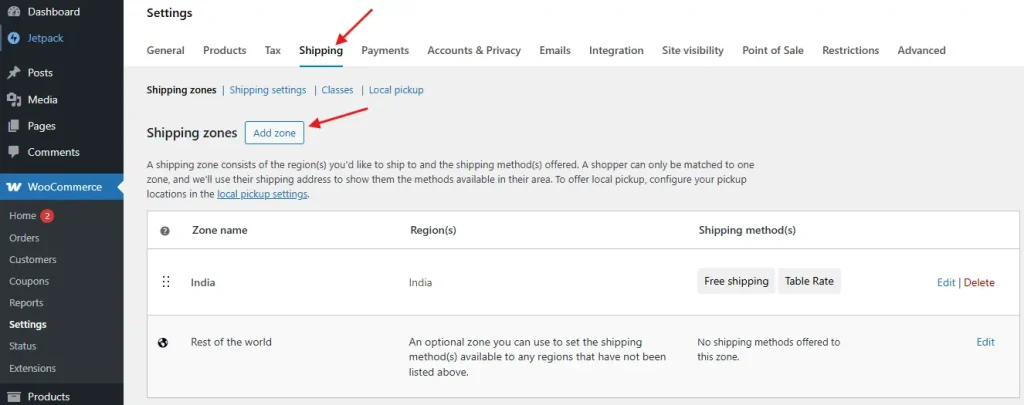Edit the India shipping zone

[946, 282]
